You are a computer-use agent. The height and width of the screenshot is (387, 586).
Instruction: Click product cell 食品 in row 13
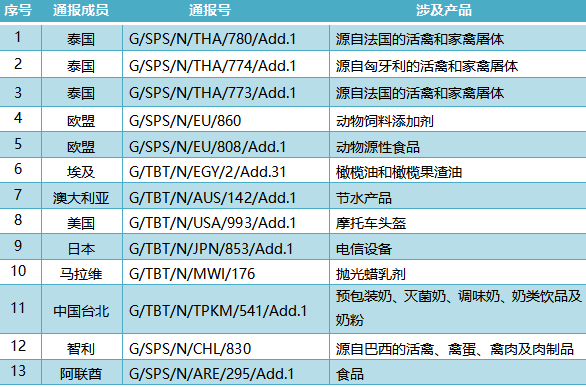[x=349, y=374]
